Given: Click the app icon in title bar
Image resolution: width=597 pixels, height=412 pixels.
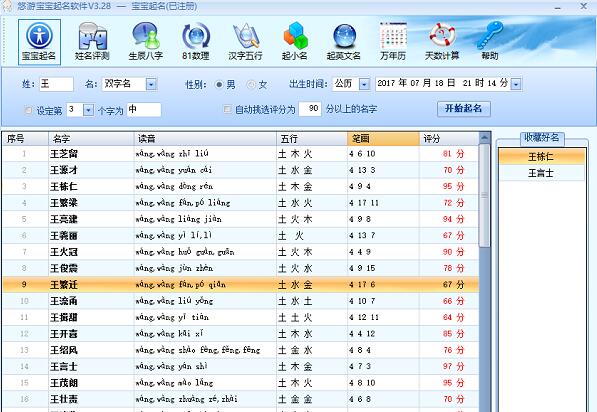Looking at the screenshot, I should pyautogui.click(x=7, y=6).
